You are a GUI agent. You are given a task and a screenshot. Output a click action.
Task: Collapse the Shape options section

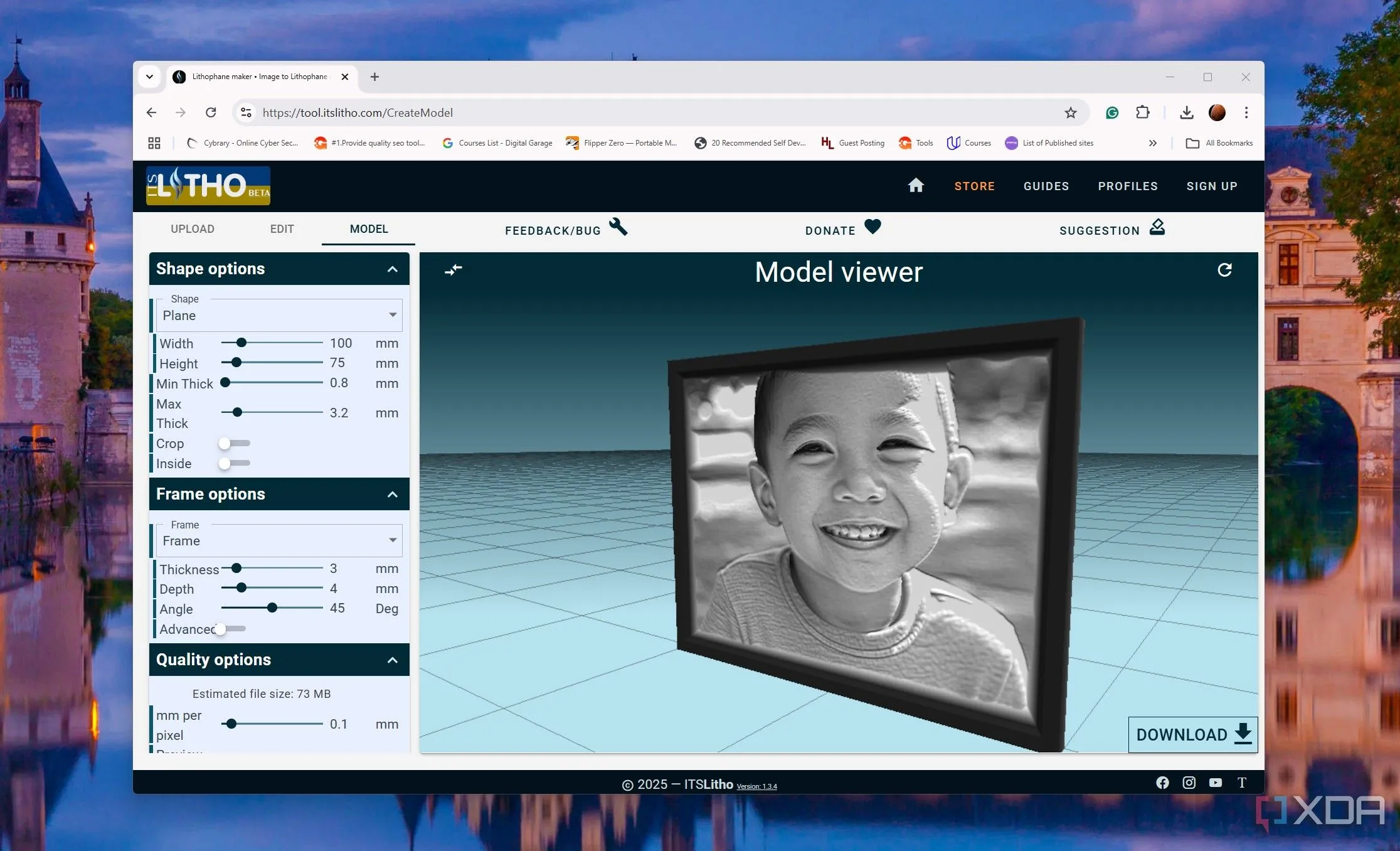(x=393, y=269)
